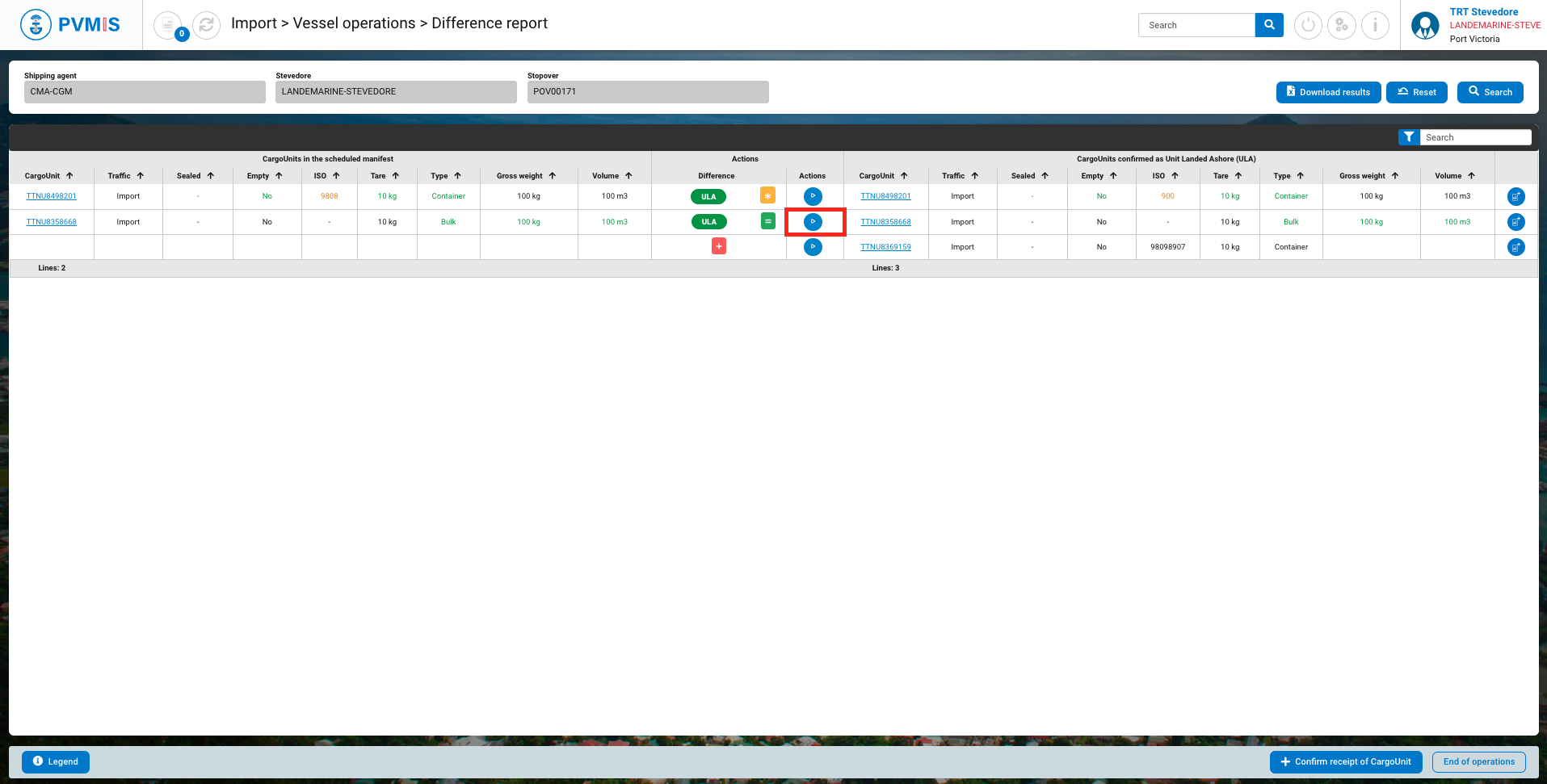The image size is (1547, 784).
Task: Open the document notifications icon with badge
Action: [168, 25]
